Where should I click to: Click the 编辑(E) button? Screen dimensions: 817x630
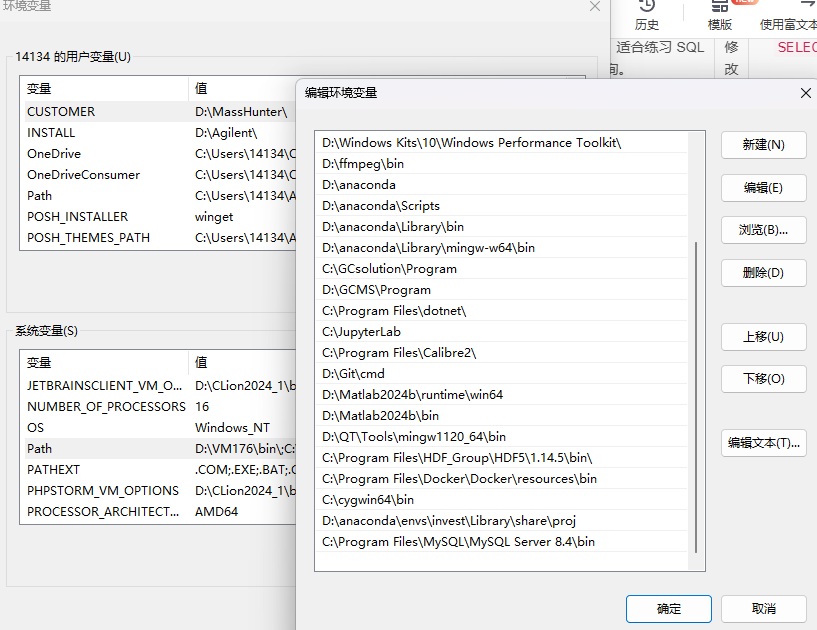763,188
